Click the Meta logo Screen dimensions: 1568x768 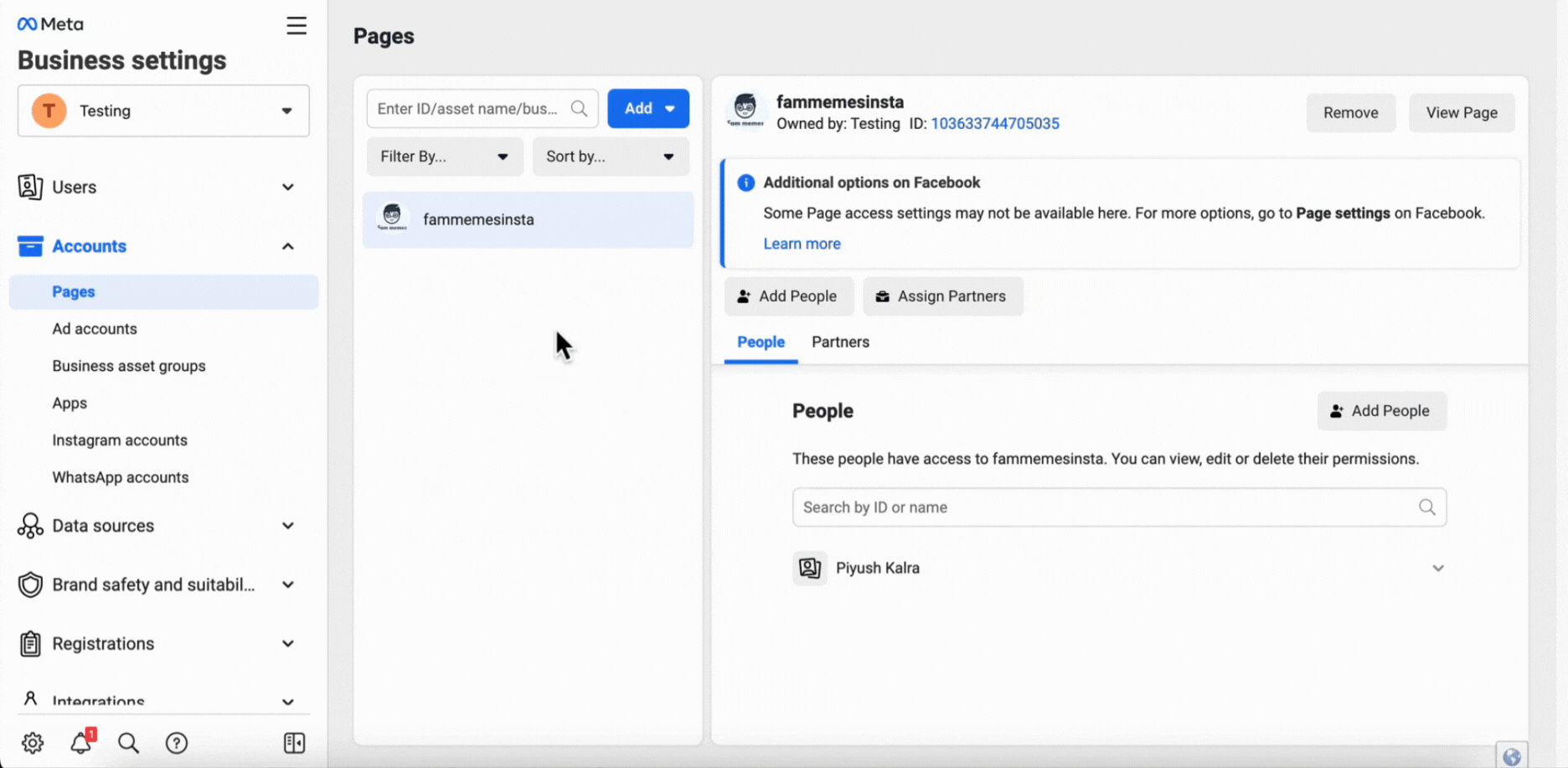click(x=50, y=24)
